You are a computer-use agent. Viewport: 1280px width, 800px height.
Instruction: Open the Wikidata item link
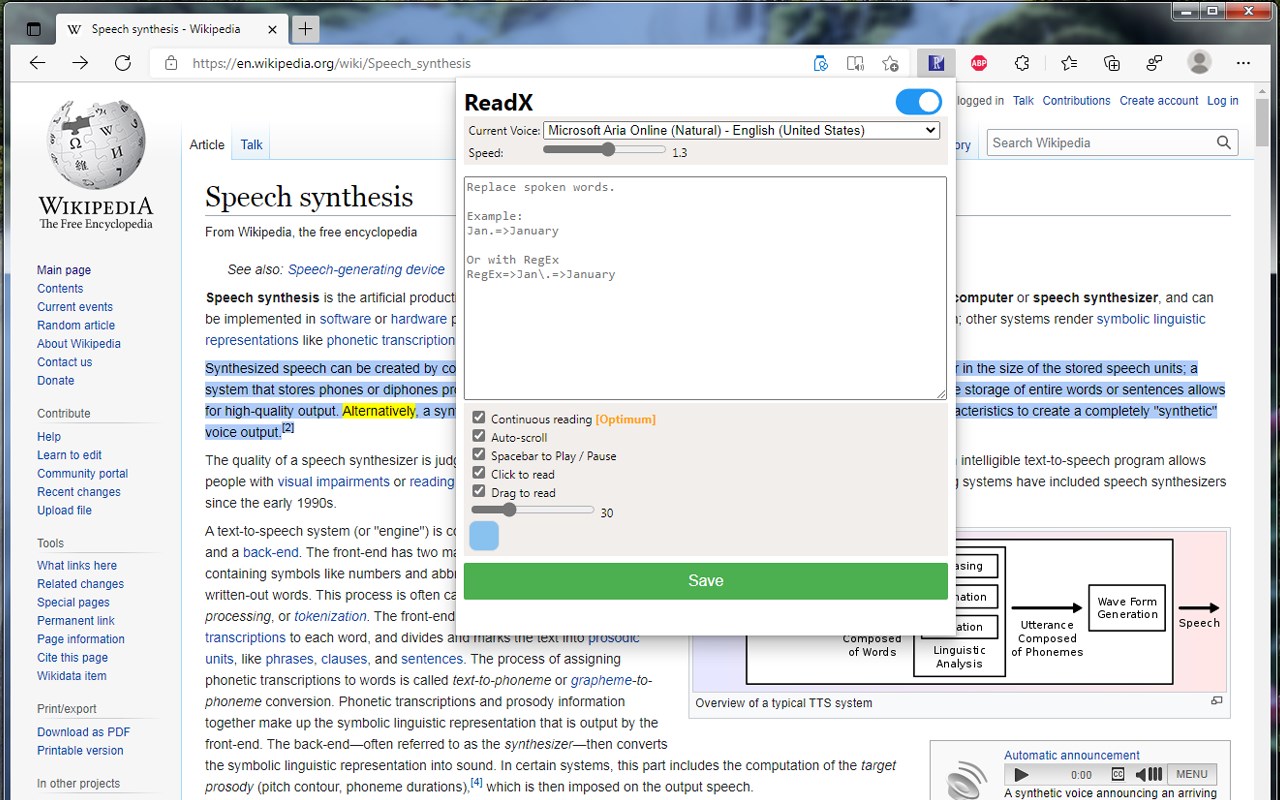coord(72,676)
